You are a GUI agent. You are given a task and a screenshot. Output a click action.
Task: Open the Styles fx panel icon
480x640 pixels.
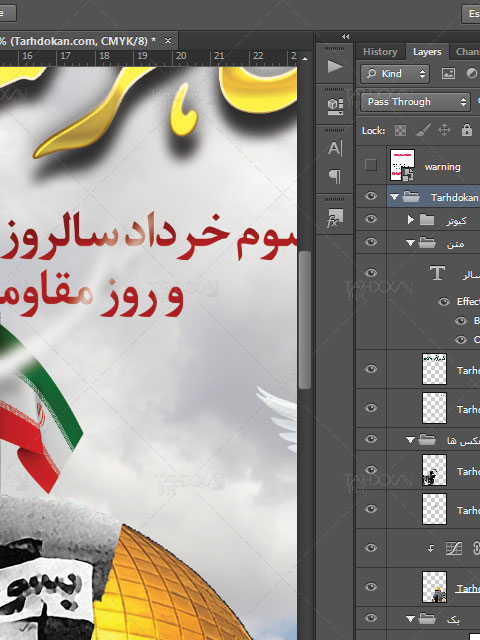335,217
